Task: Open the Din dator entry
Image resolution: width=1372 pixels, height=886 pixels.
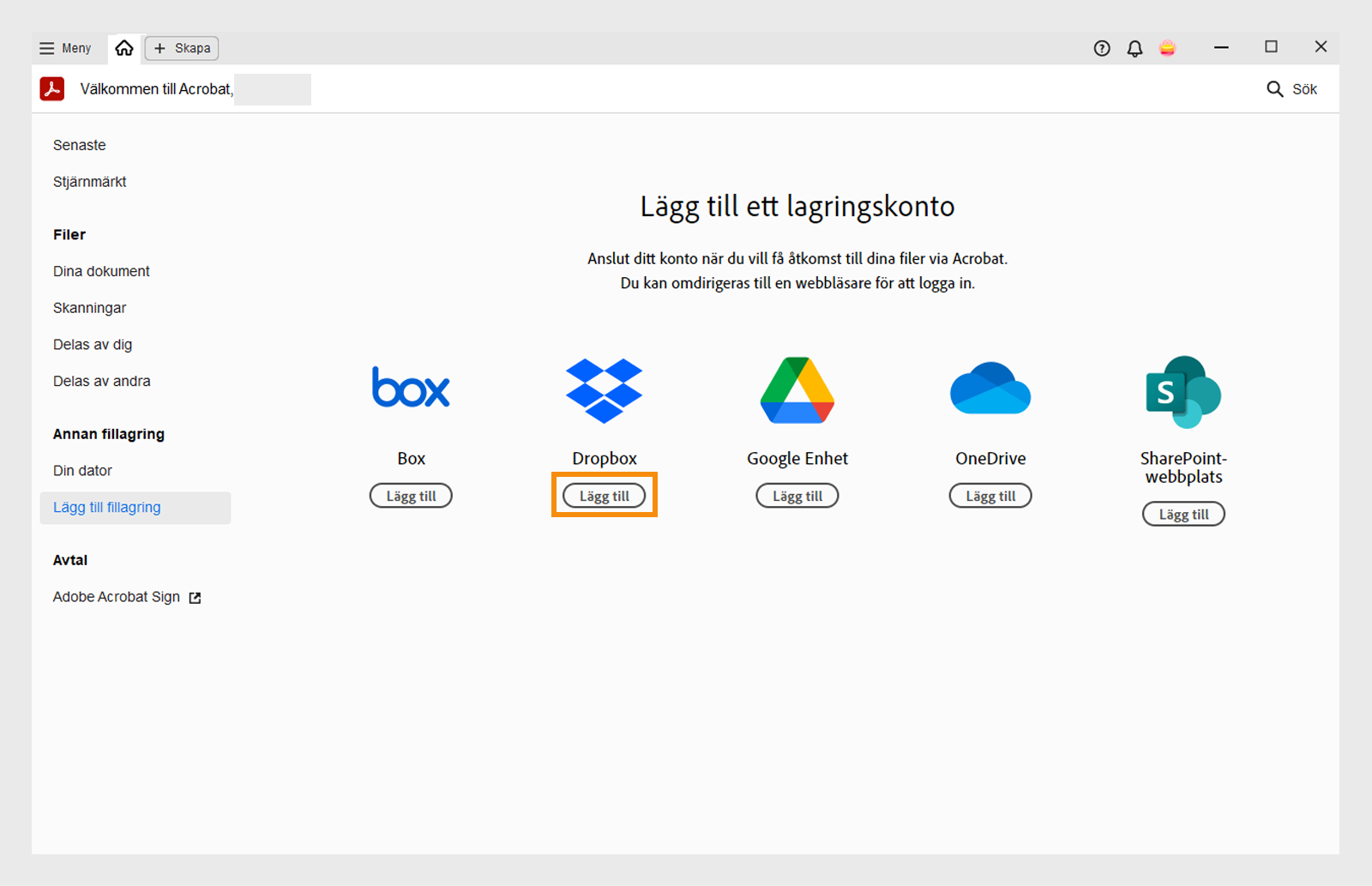Action: point(82,470)
